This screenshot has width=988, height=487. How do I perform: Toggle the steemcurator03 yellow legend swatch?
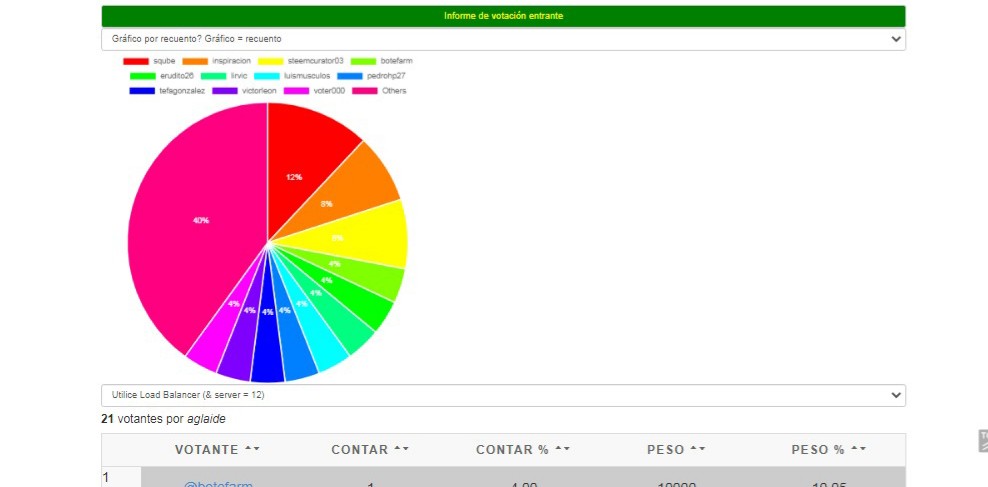[270, 61]
